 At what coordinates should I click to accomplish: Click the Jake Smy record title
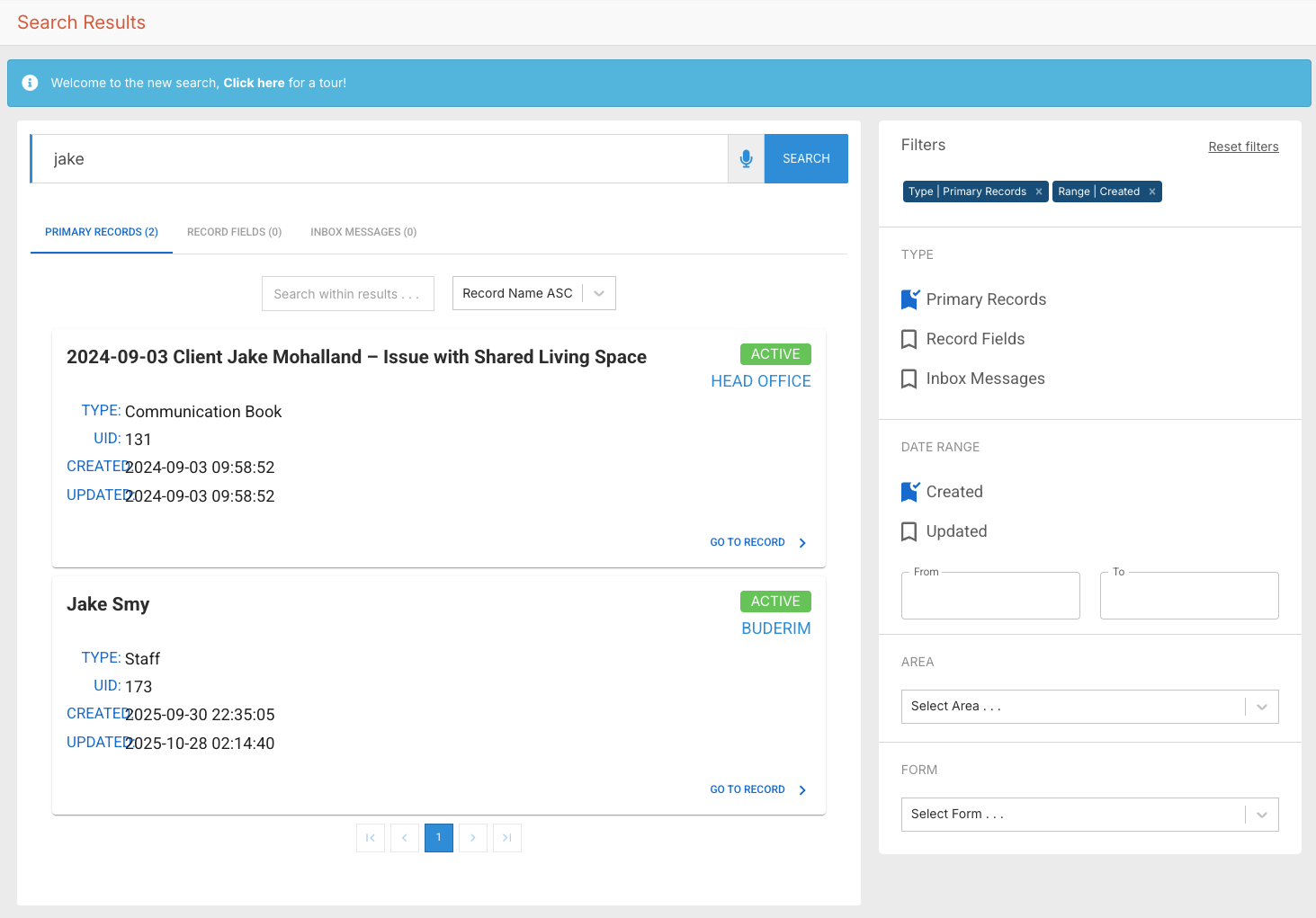click(108, 604)
